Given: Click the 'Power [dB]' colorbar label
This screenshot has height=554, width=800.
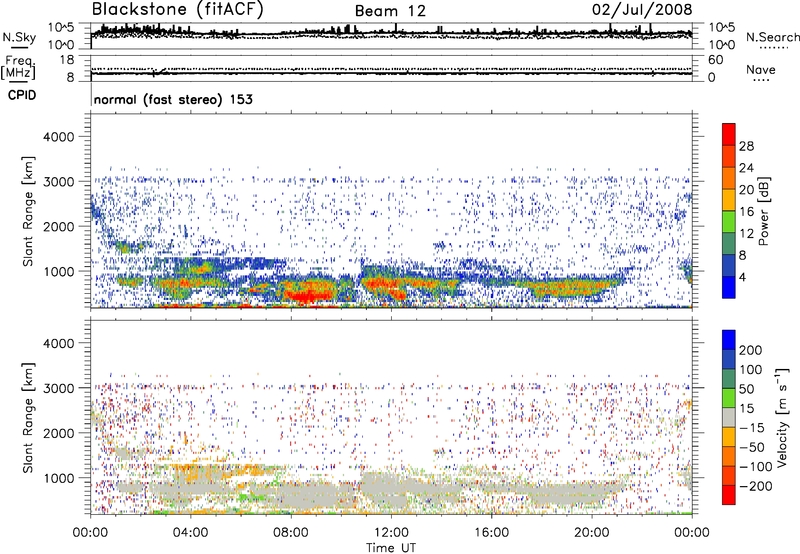Looking at the screenshot, I should click(x=763, y=211).
